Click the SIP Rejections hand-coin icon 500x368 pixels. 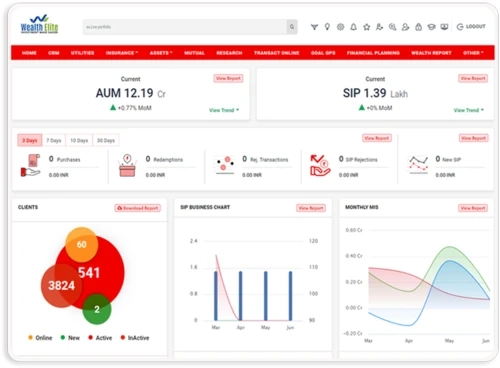coord(320,165)
